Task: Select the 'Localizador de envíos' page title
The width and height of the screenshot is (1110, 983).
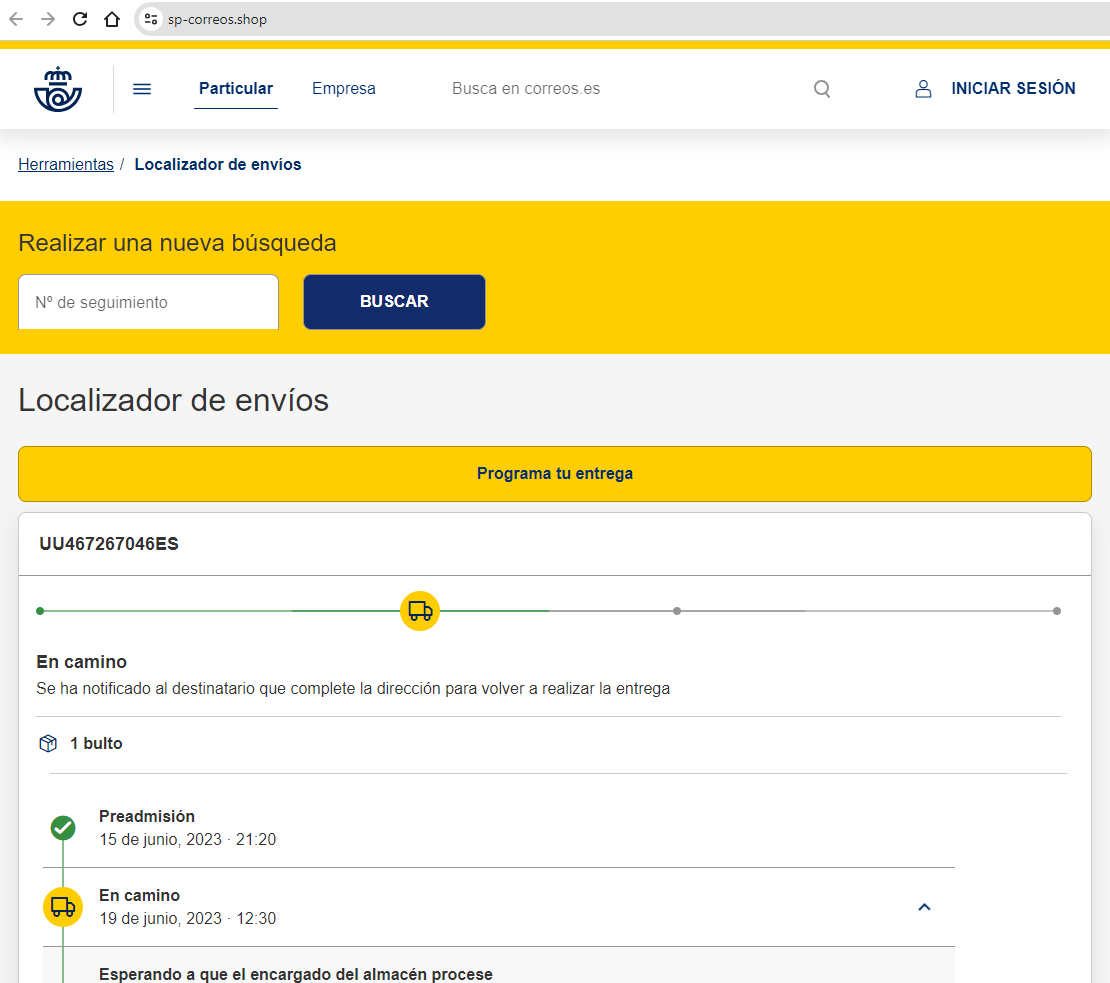Action: click(173, 401)
